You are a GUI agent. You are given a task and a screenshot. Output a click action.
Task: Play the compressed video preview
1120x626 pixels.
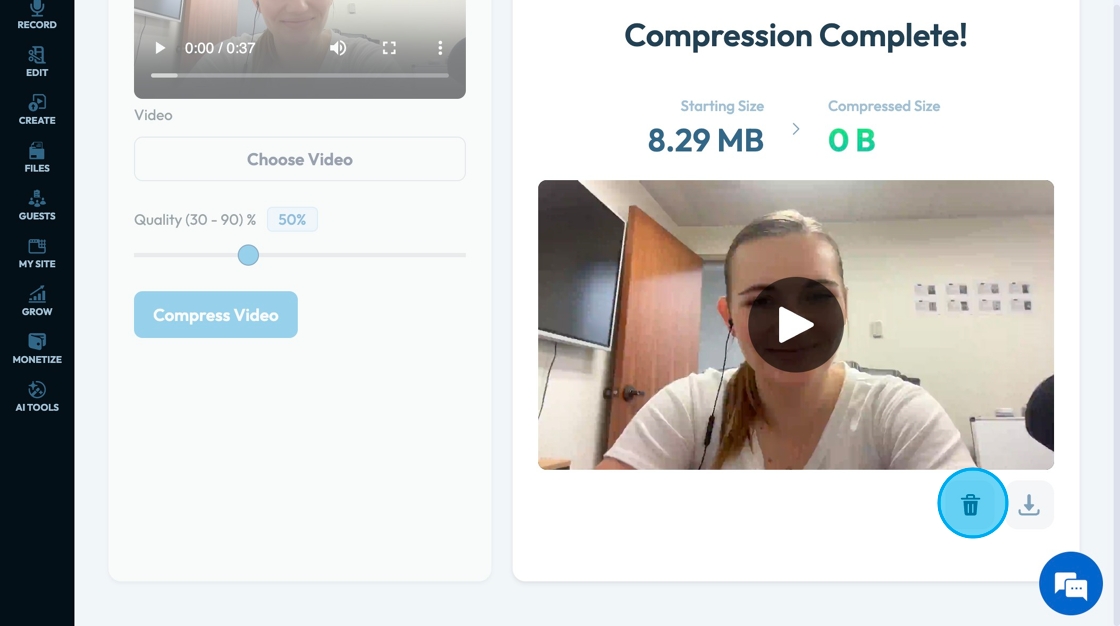(796, 324)
